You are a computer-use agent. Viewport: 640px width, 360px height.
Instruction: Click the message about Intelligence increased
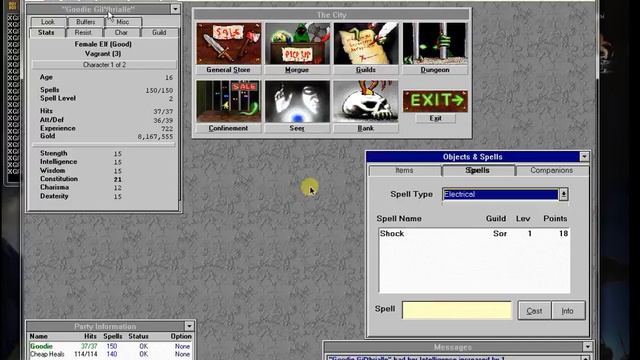tap(416, 358)
